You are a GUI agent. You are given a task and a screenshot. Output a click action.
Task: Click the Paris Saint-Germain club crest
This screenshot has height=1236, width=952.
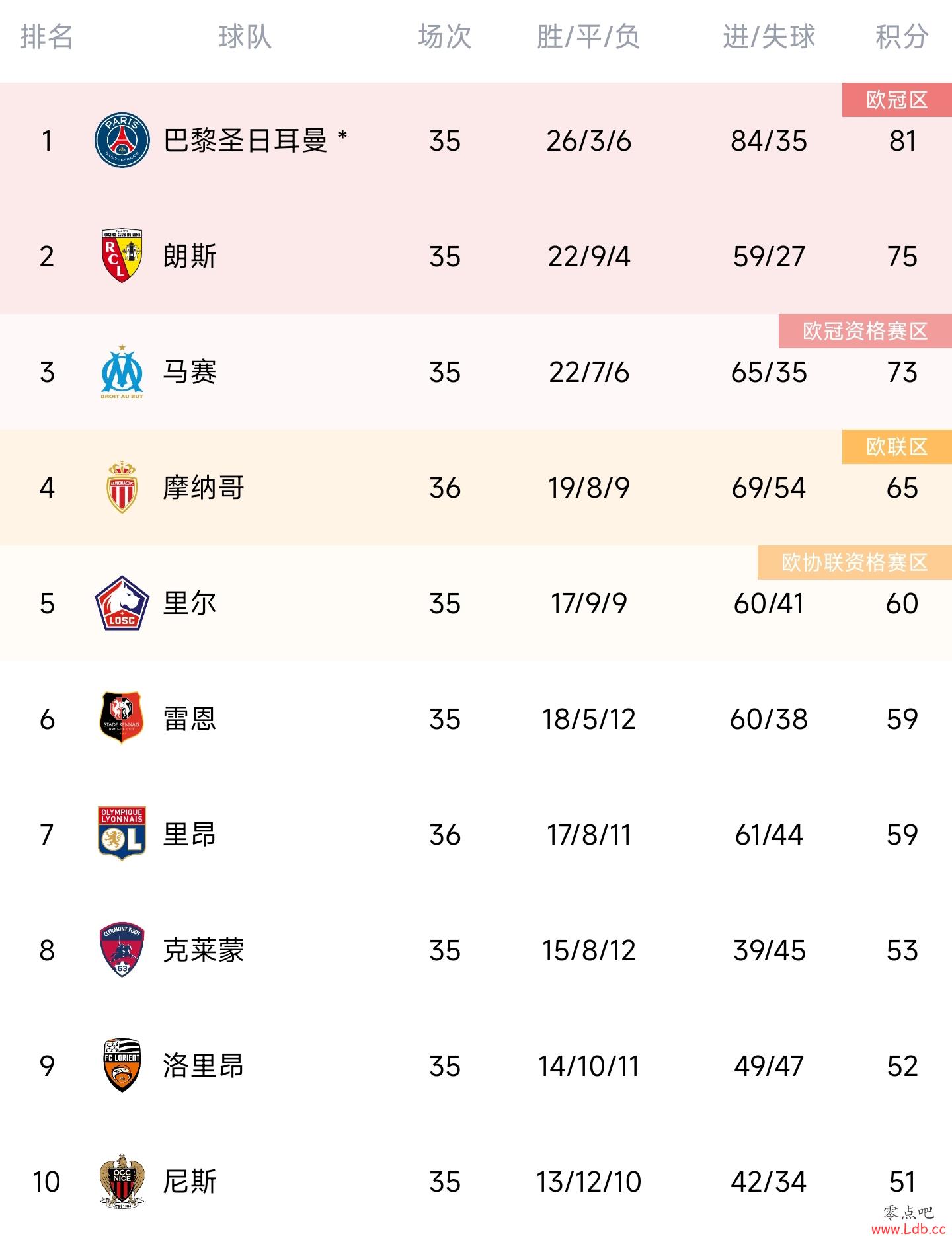(x=122, y=140)
